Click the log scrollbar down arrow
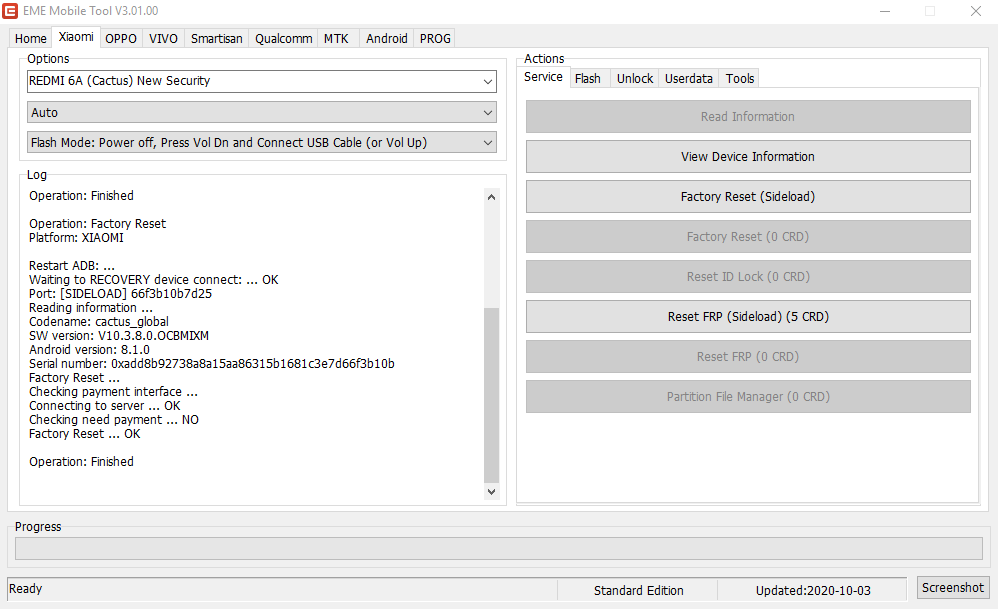This screenshot has height=609, width=998. pos(491,491)
